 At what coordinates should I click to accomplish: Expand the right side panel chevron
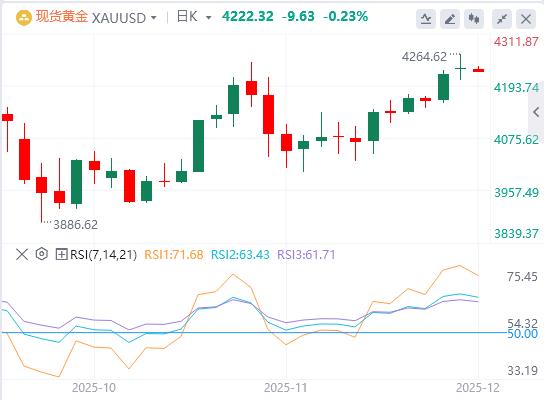536,112
